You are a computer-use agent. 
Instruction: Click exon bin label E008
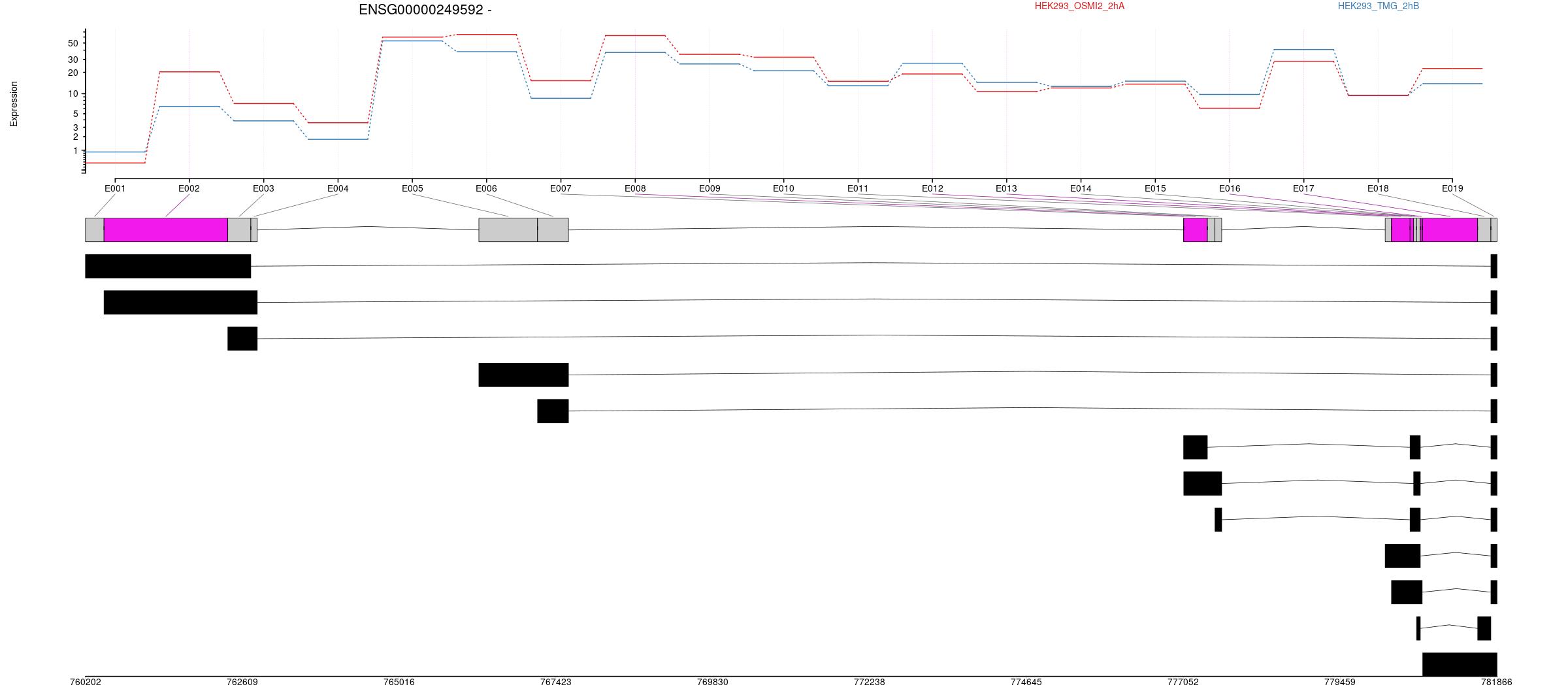pos(635,188)
